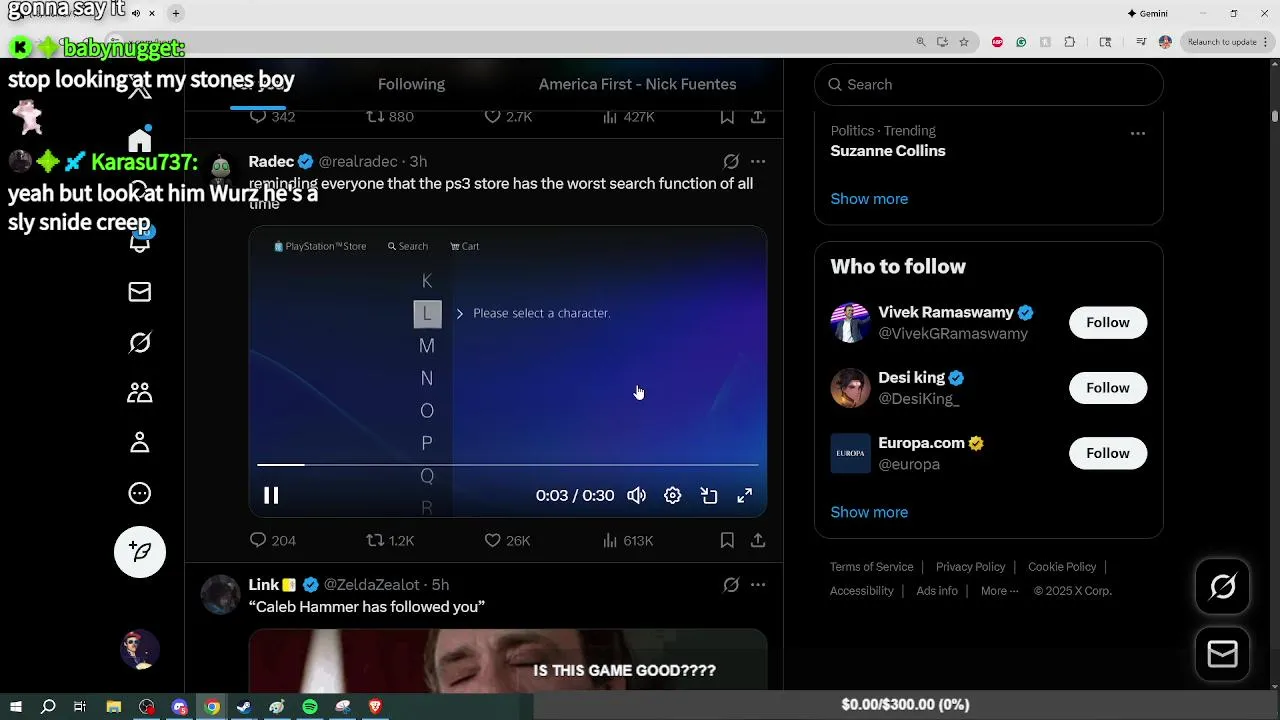
Task: View analytics of top tweet 427K
Action: point(628,117)
